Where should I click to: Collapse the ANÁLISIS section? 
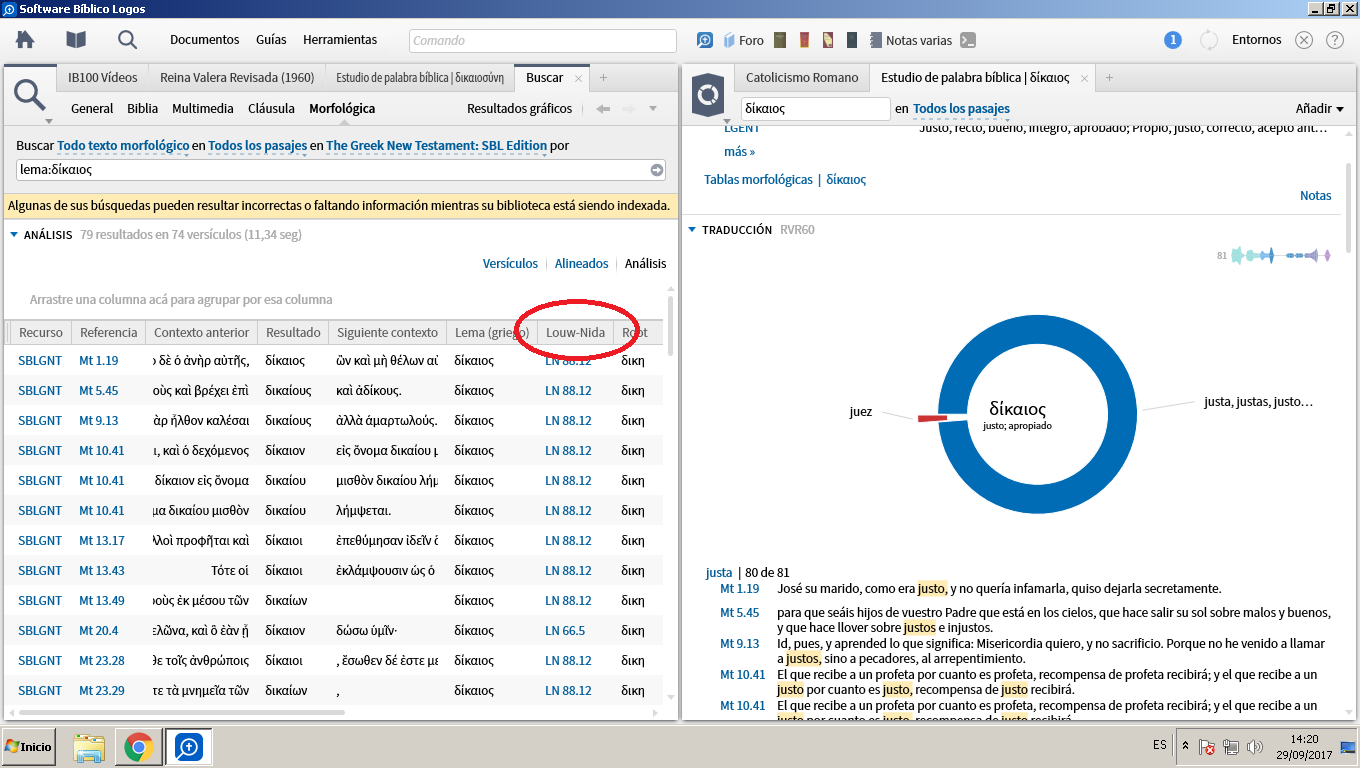[14, 235]
